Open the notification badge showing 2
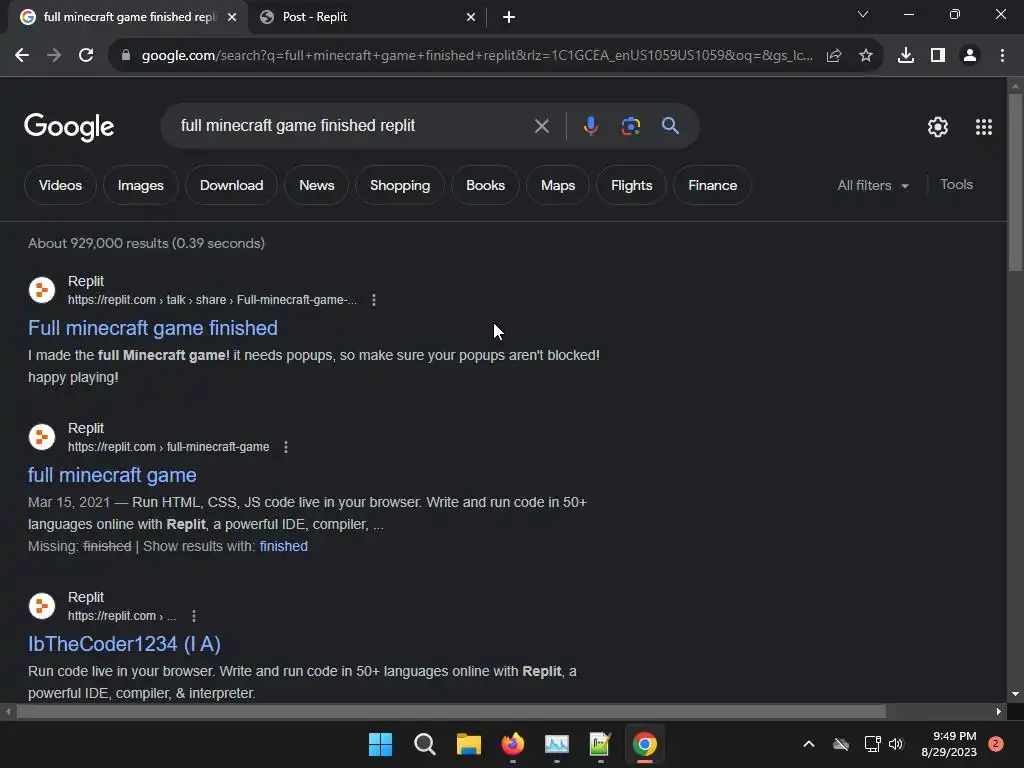This screenshot has height=768, width=1024. coord(996,744)
